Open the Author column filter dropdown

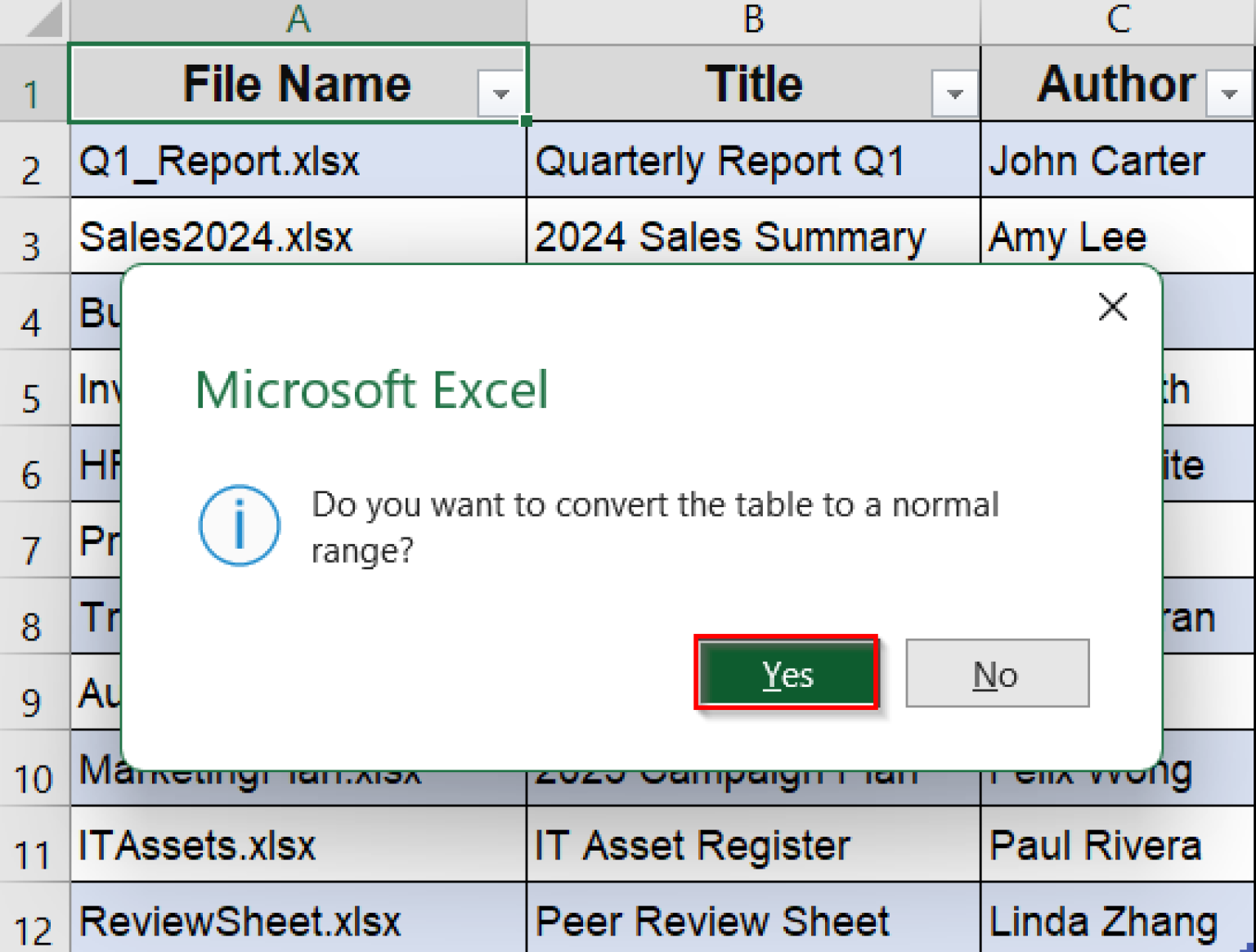(x=1228, y=93)
